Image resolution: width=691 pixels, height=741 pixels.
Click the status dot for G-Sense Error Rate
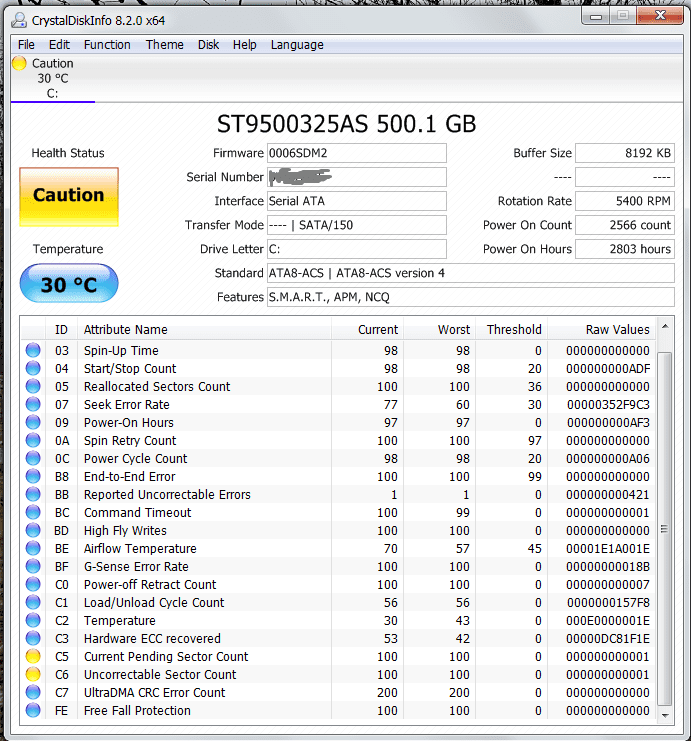point(33,566)
